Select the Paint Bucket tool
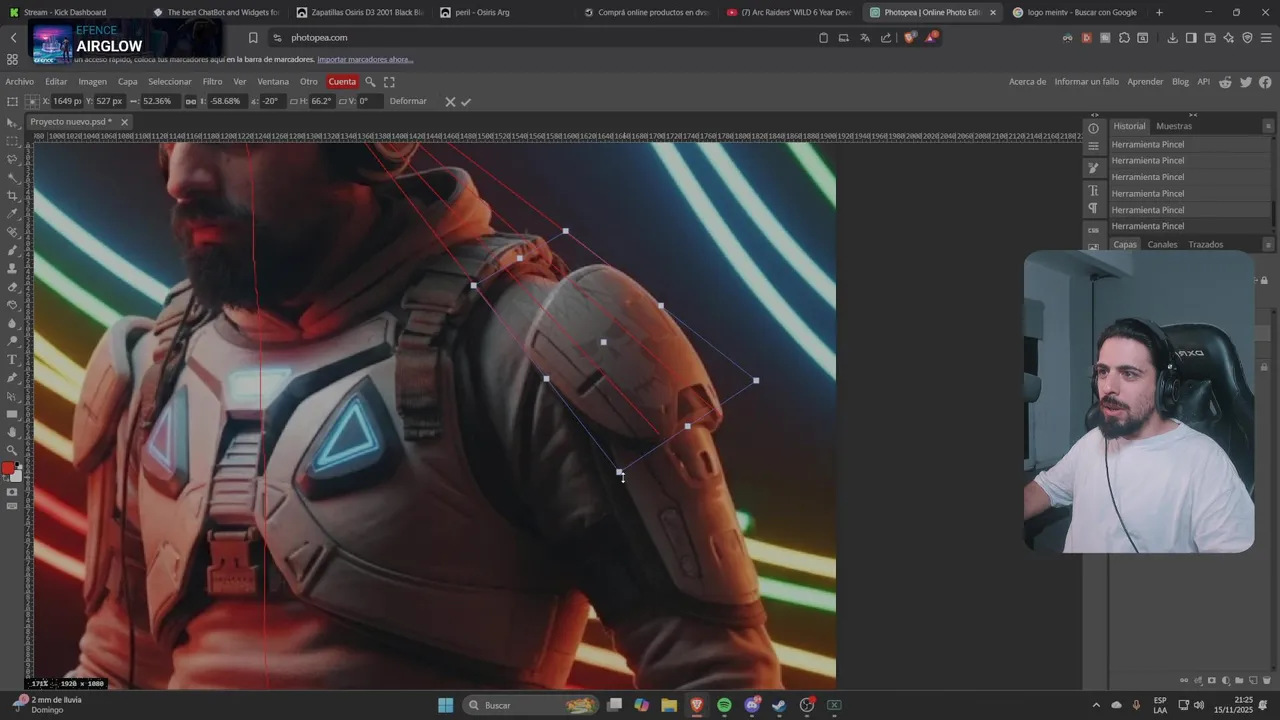 point(12,305)
